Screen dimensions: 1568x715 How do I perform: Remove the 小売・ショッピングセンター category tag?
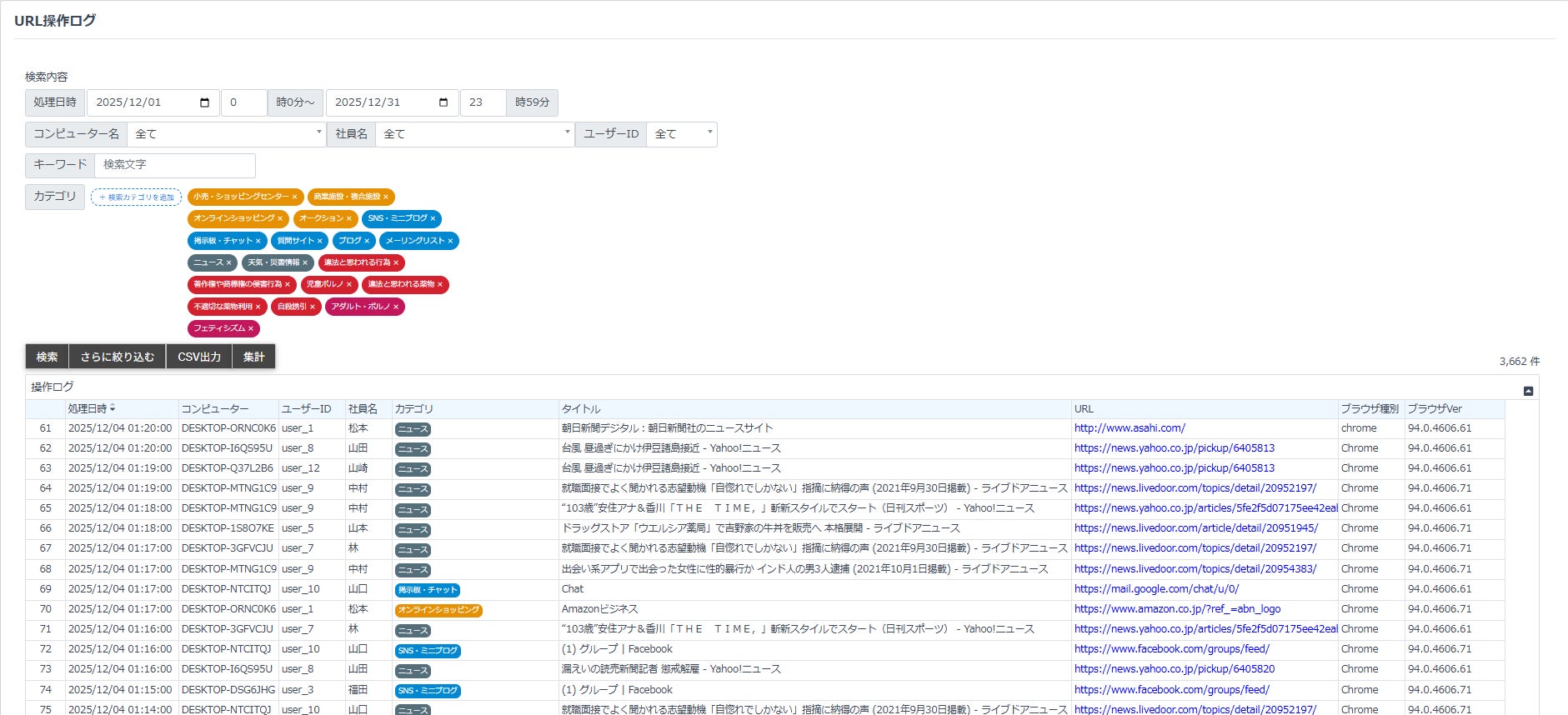(294, 197)
